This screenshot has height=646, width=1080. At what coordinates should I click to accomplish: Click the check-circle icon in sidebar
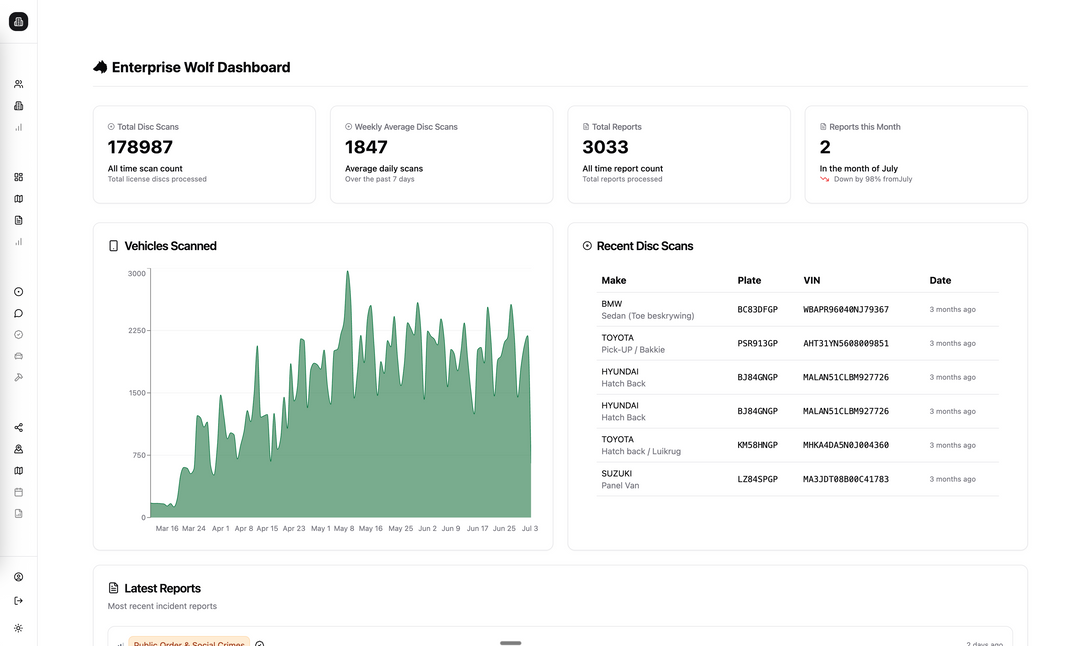[x=18, y=335]
